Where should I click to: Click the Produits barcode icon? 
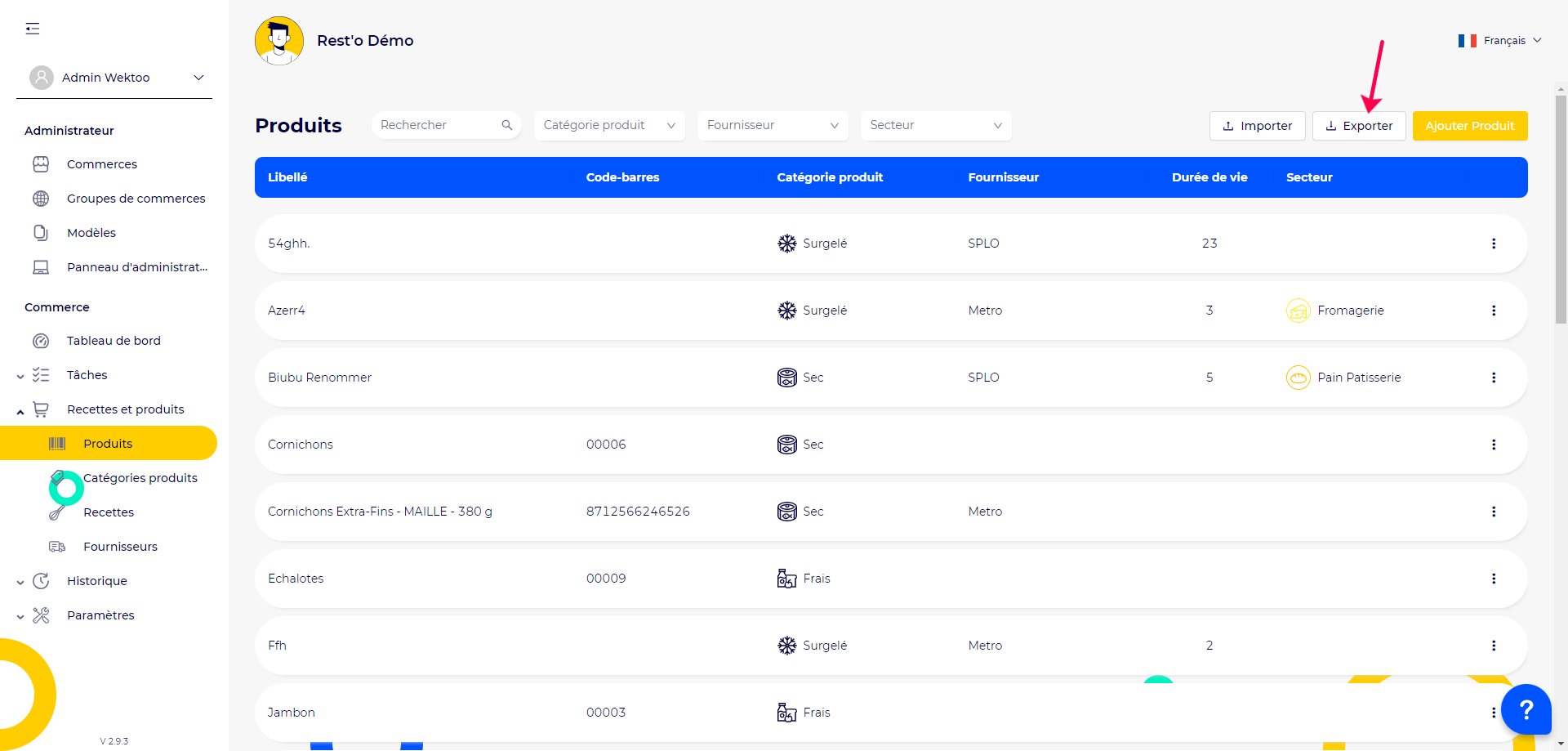pos(57,444)
